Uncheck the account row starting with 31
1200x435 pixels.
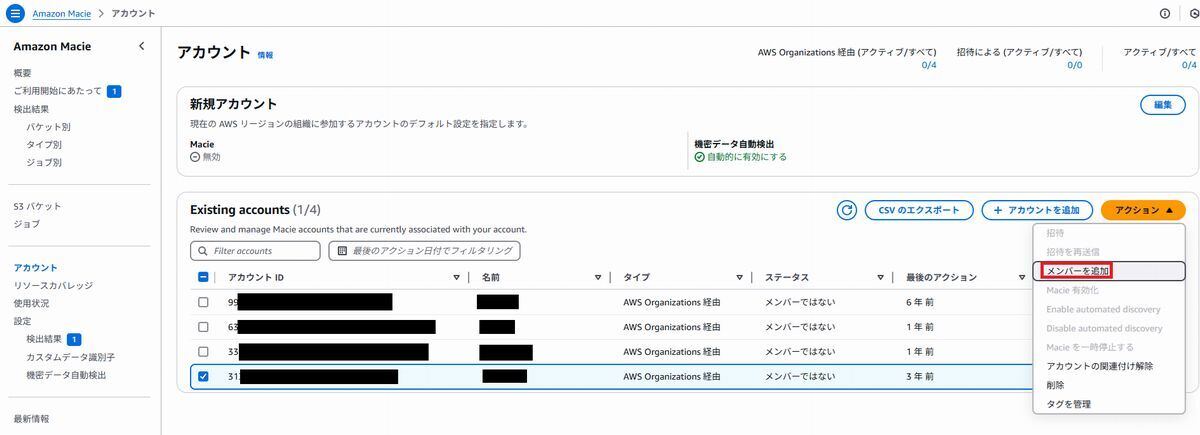pyautogui.click(x=204, y=377)
